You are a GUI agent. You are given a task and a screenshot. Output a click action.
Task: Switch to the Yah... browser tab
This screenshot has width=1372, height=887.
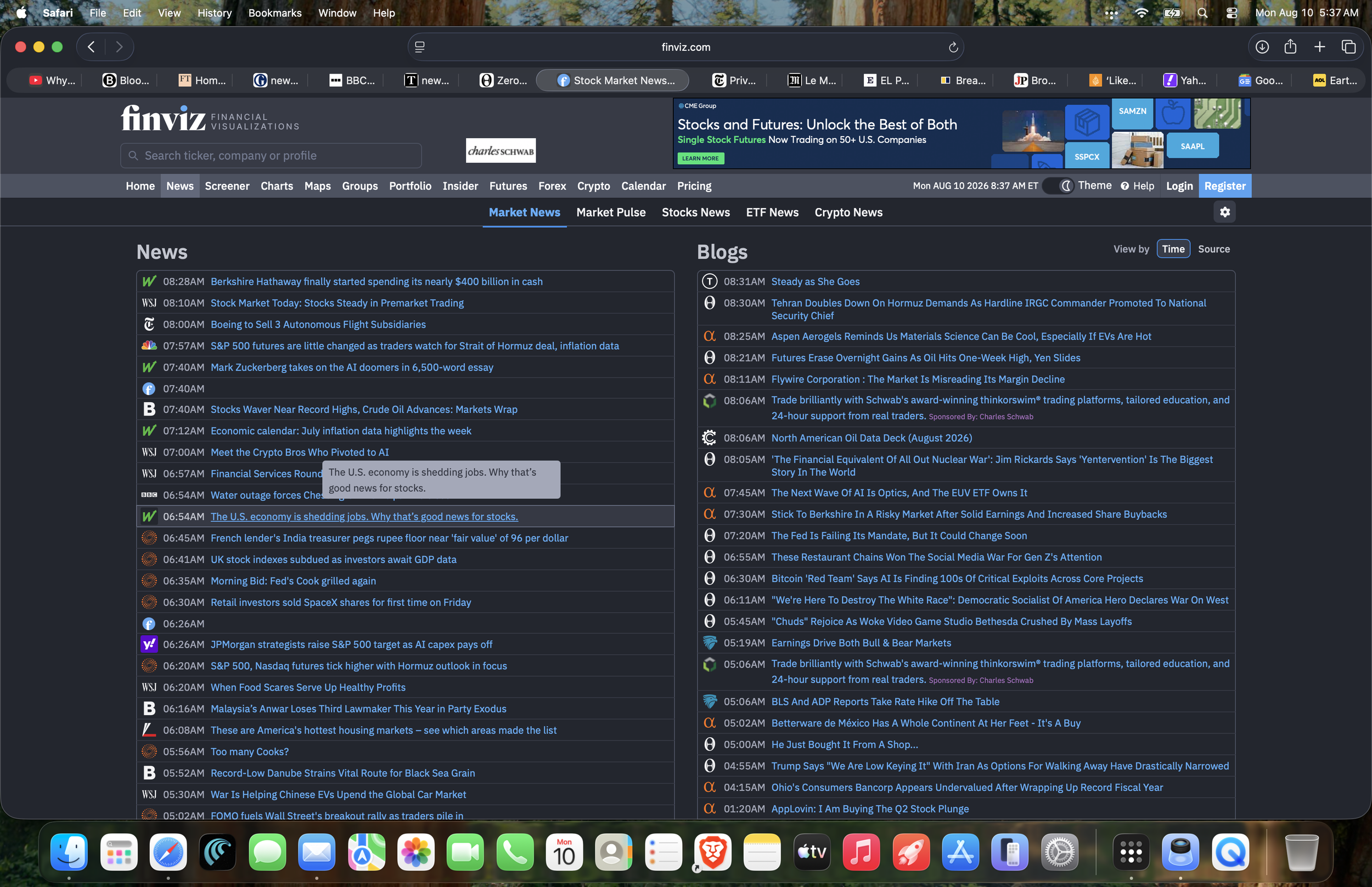tap(1185, 81)
